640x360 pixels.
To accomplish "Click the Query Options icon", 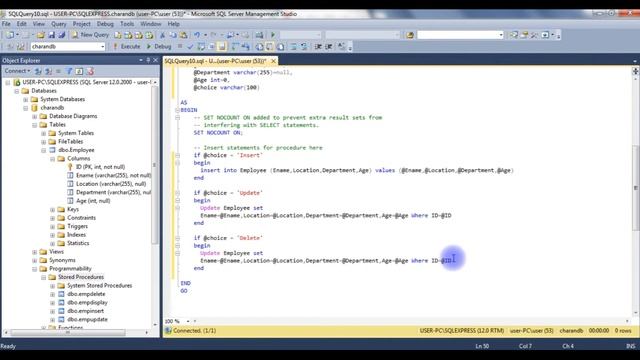I will click(x=211, y=47).
